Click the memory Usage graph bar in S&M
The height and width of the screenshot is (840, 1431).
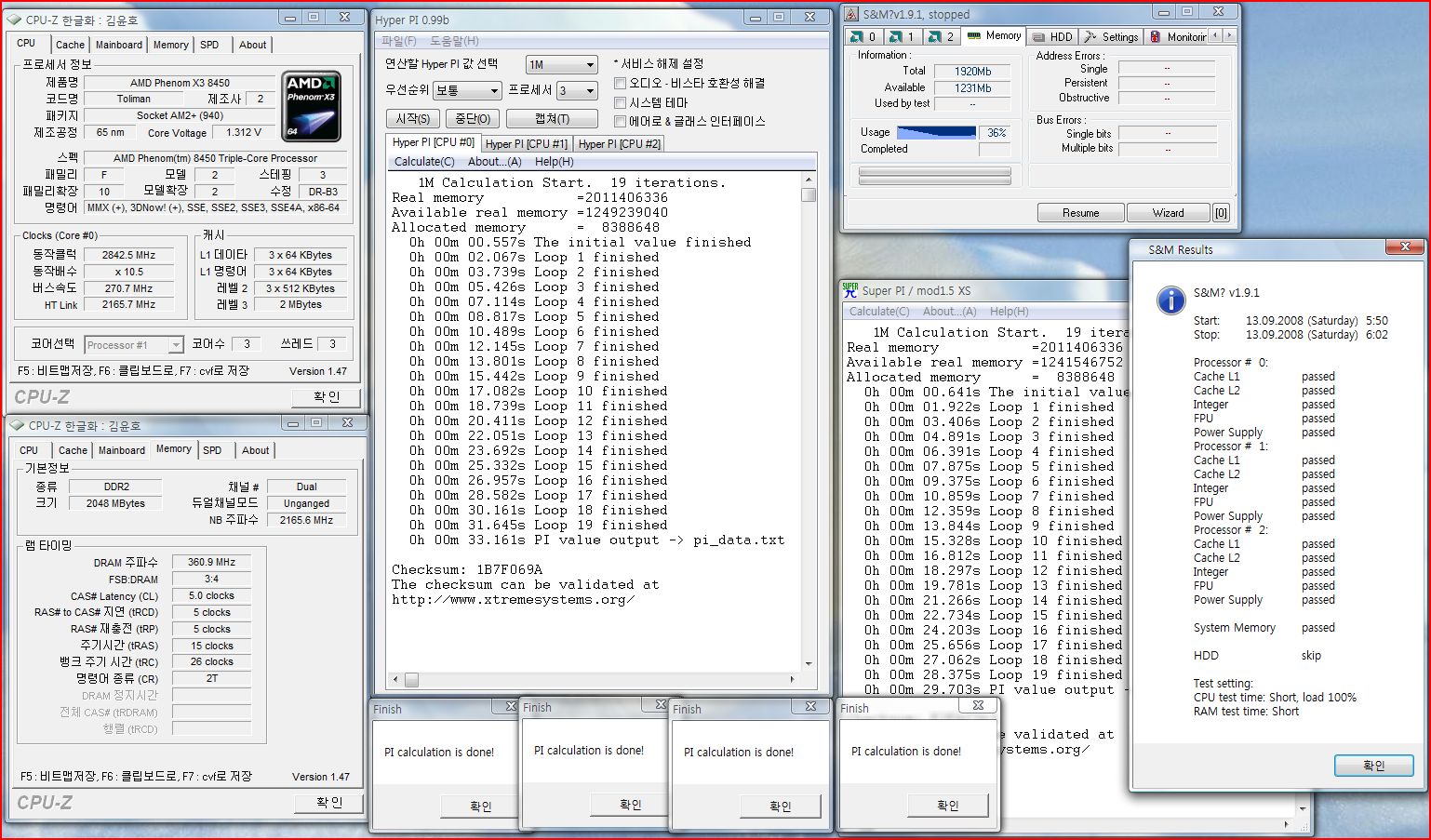coord(936,133)
